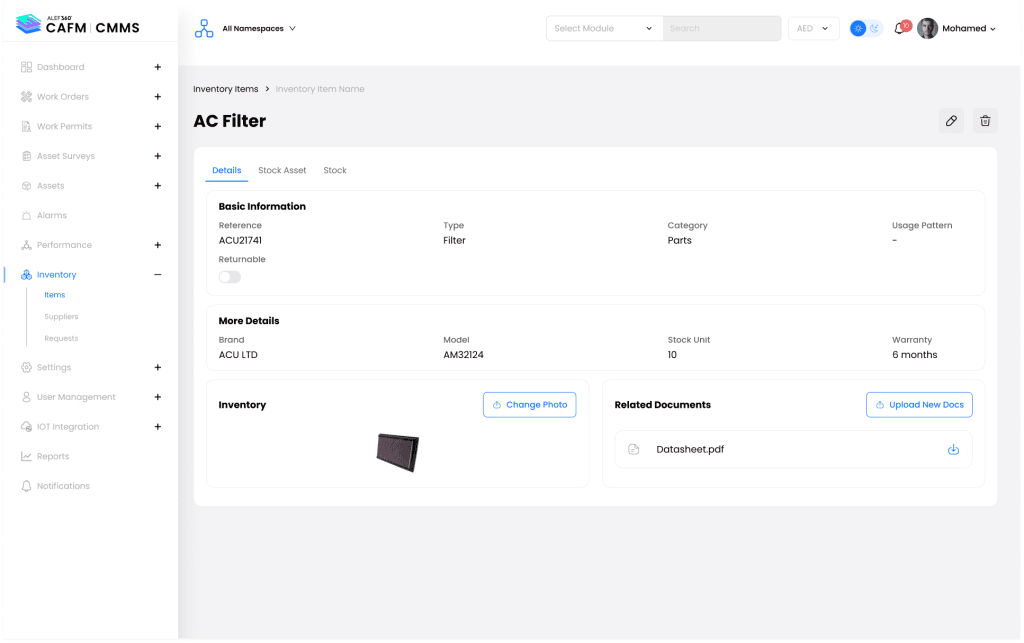Switch to dark theme moon icon
The height and width of the screenshot is (643, 1024).
[x=875, y=29]
